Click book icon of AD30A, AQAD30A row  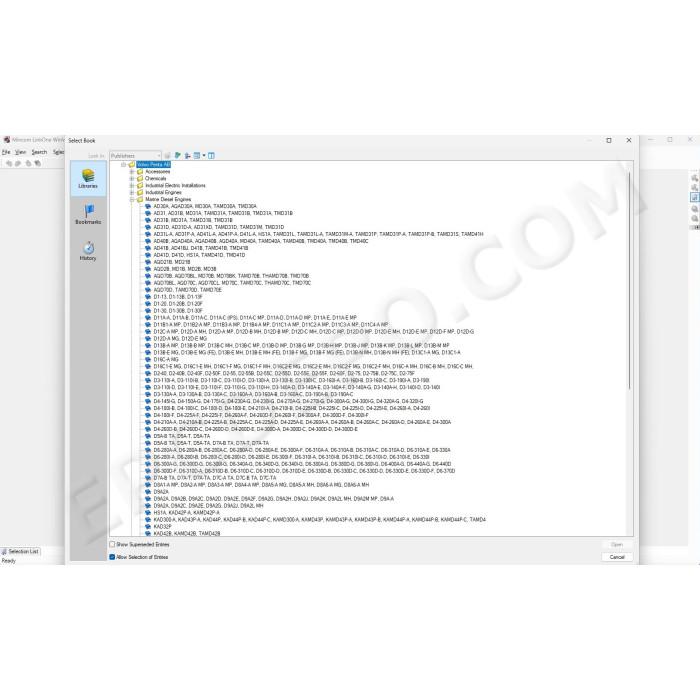148,206
